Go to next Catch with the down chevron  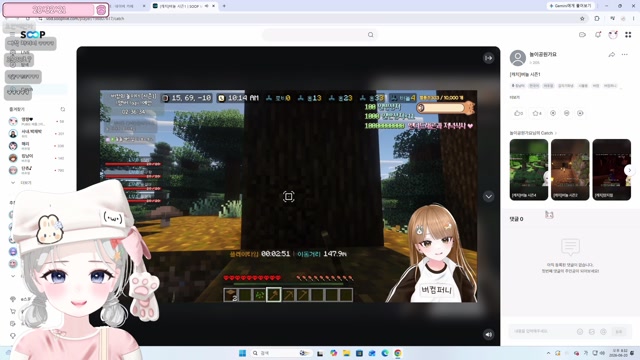pyautogui.click(x=489, y=196)
